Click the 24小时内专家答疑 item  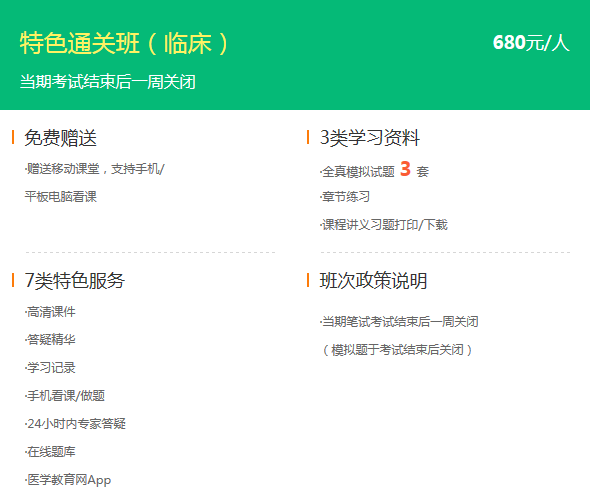click(75, 424)
